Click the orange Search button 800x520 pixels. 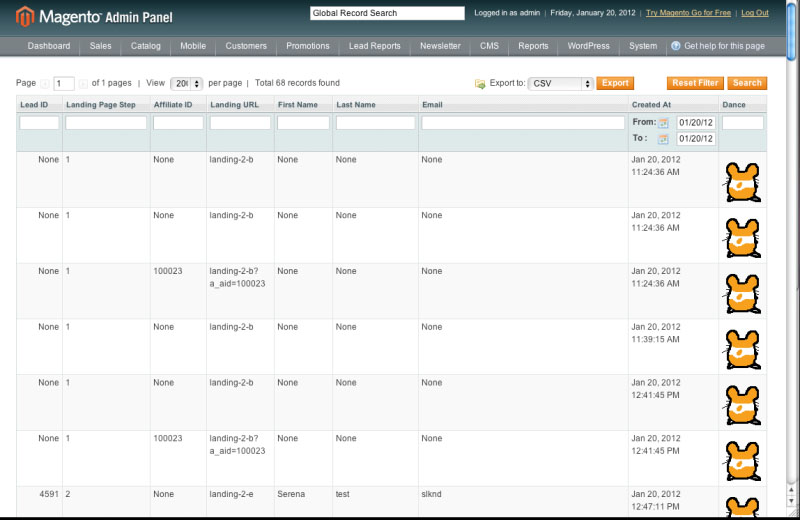coord(746,83)
